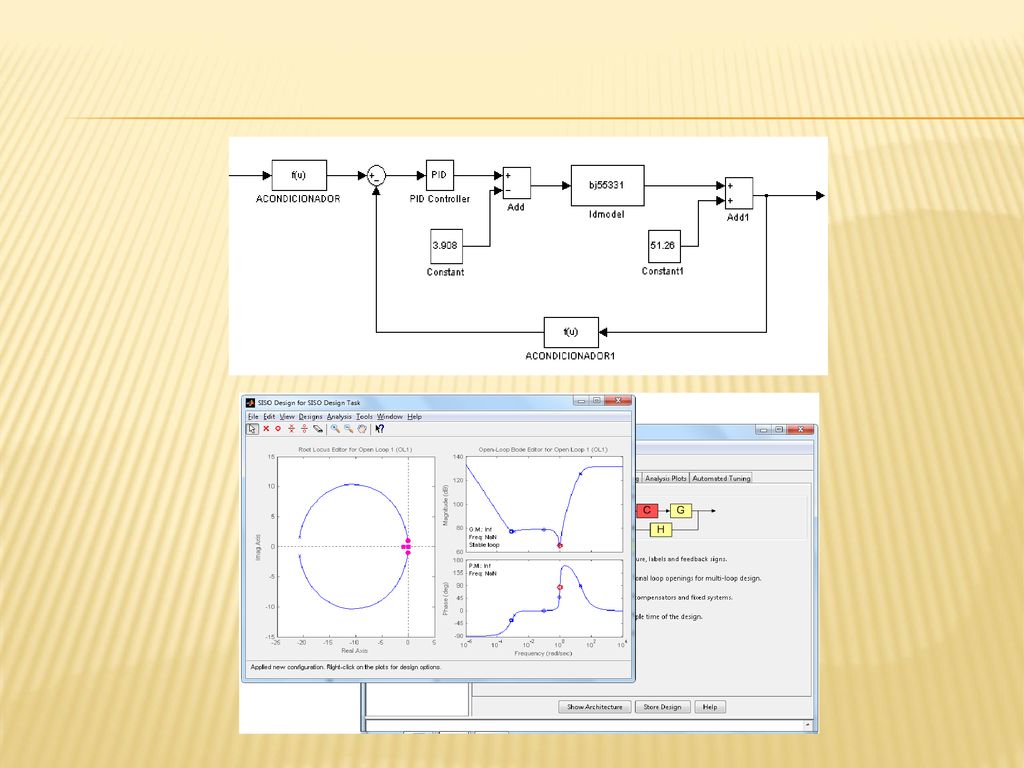Switch to the Analysis Plots tab
Viewport: 1024px width, 768px height.
pyautogui.click(x=665, y=479)
